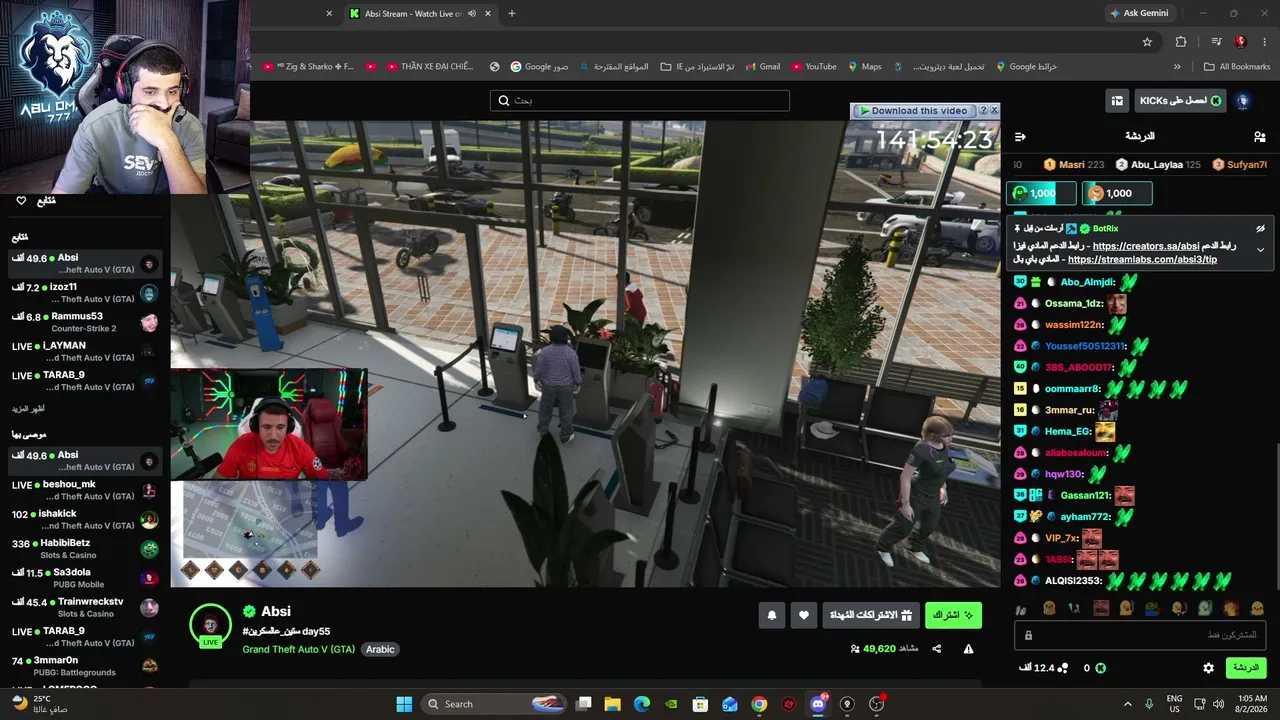1280x720 pixels.
Task: Open the NVIDIA app from the taskbar
Action: (671, 704)
